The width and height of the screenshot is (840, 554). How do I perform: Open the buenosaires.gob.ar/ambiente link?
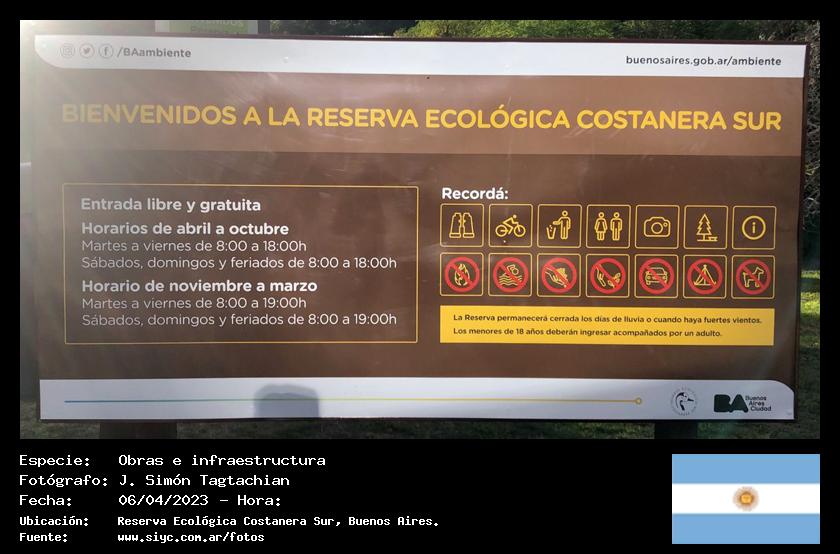click(x=703, y=60)
